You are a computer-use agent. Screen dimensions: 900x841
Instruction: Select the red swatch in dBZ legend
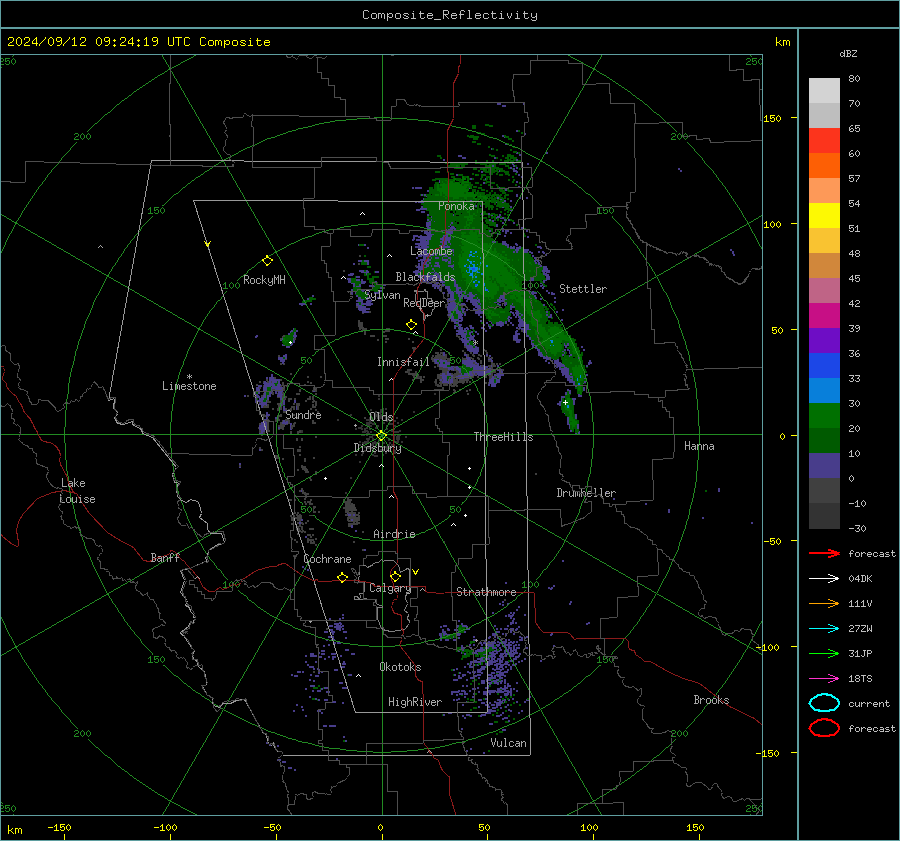[x=824, y=141]
